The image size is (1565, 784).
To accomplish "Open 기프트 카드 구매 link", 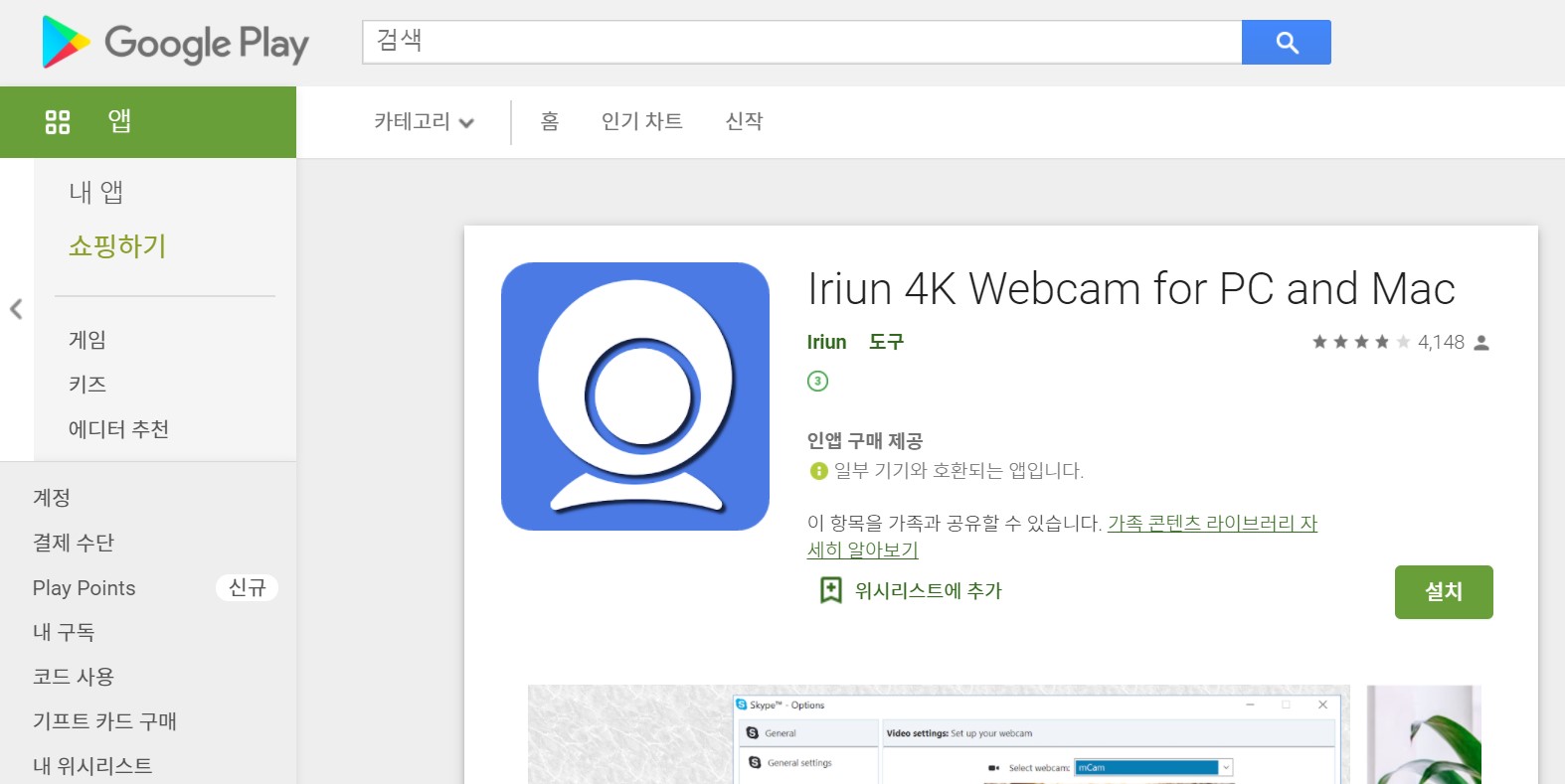I will coord(104,721).
